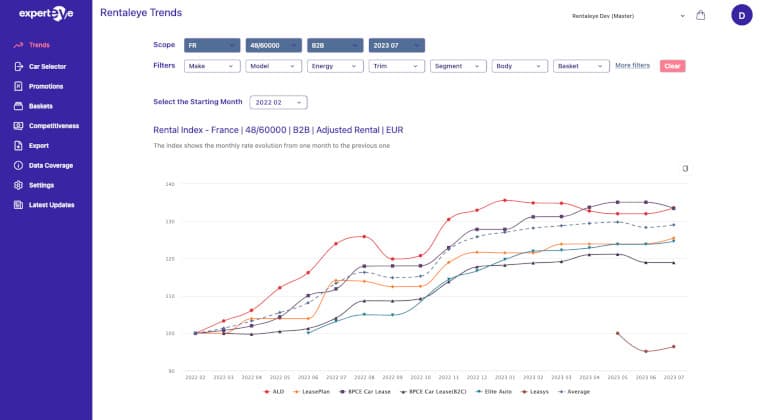The width and height of the screenshot is (760, 420).
Task: Open the chart export menu icon
Action: click(685, 168)
